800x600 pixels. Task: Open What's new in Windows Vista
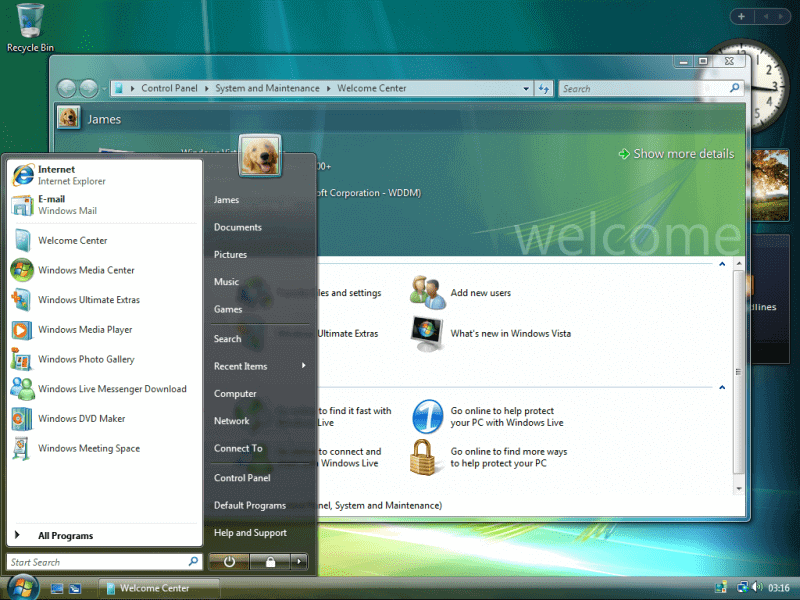[510, 334]
